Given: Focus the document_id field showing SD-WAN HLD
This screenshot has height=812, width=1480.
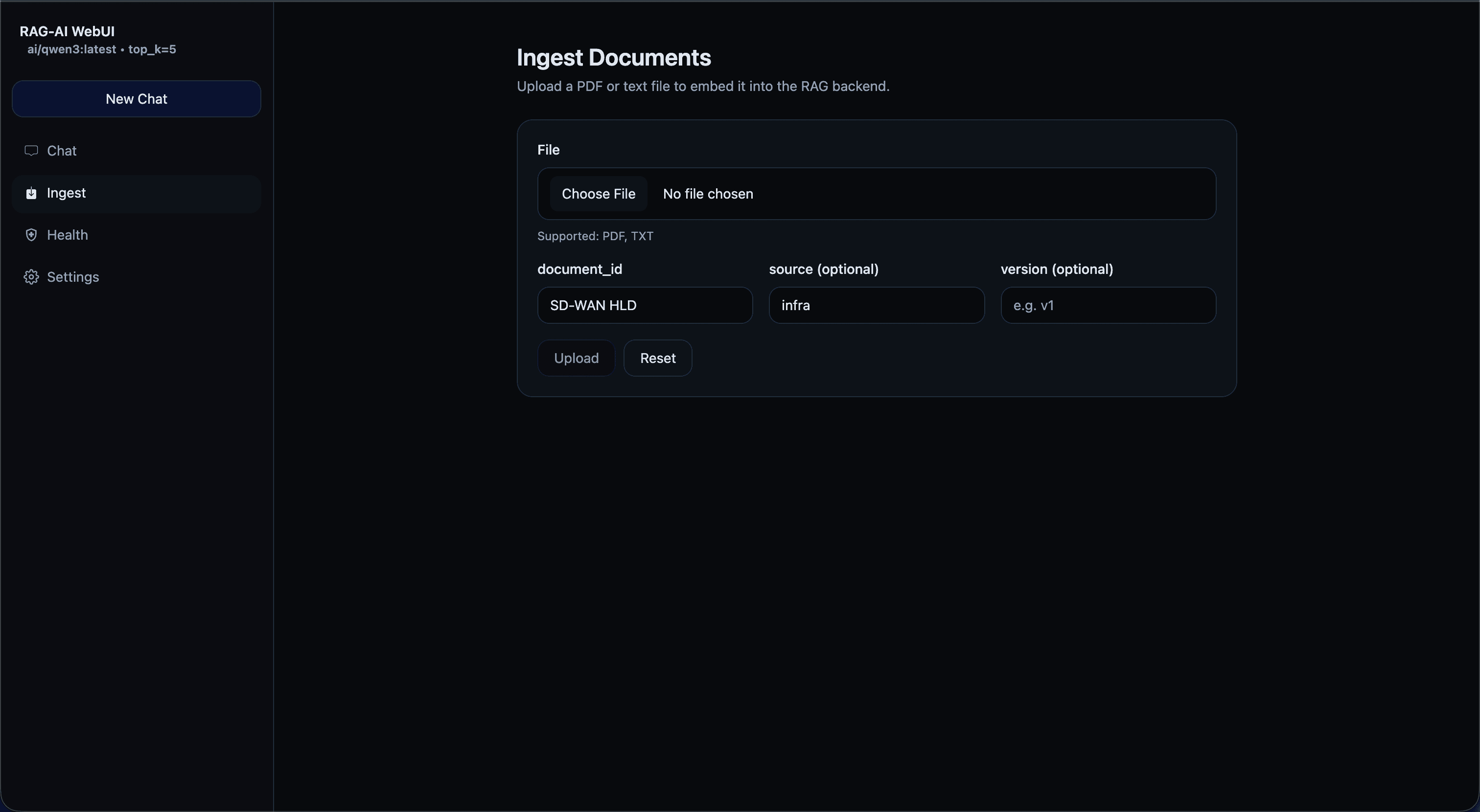Looking at the screenshot, I should (x=644, y=305).
